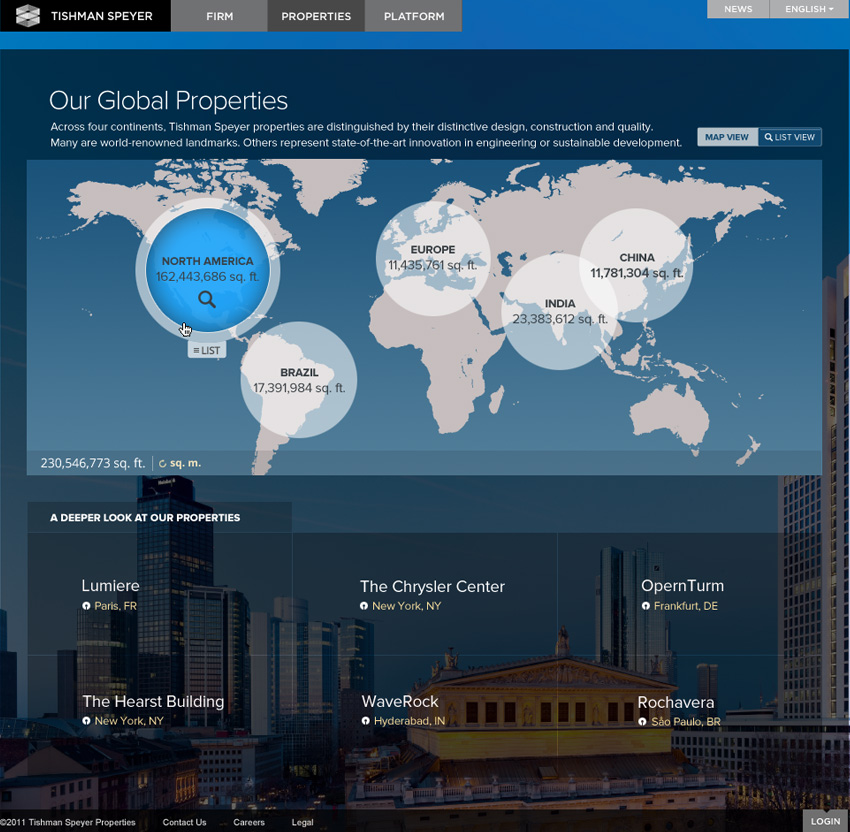
Task: Click the location pin icon next to Frankfurt, DE
Action: (x=646, y=606)
